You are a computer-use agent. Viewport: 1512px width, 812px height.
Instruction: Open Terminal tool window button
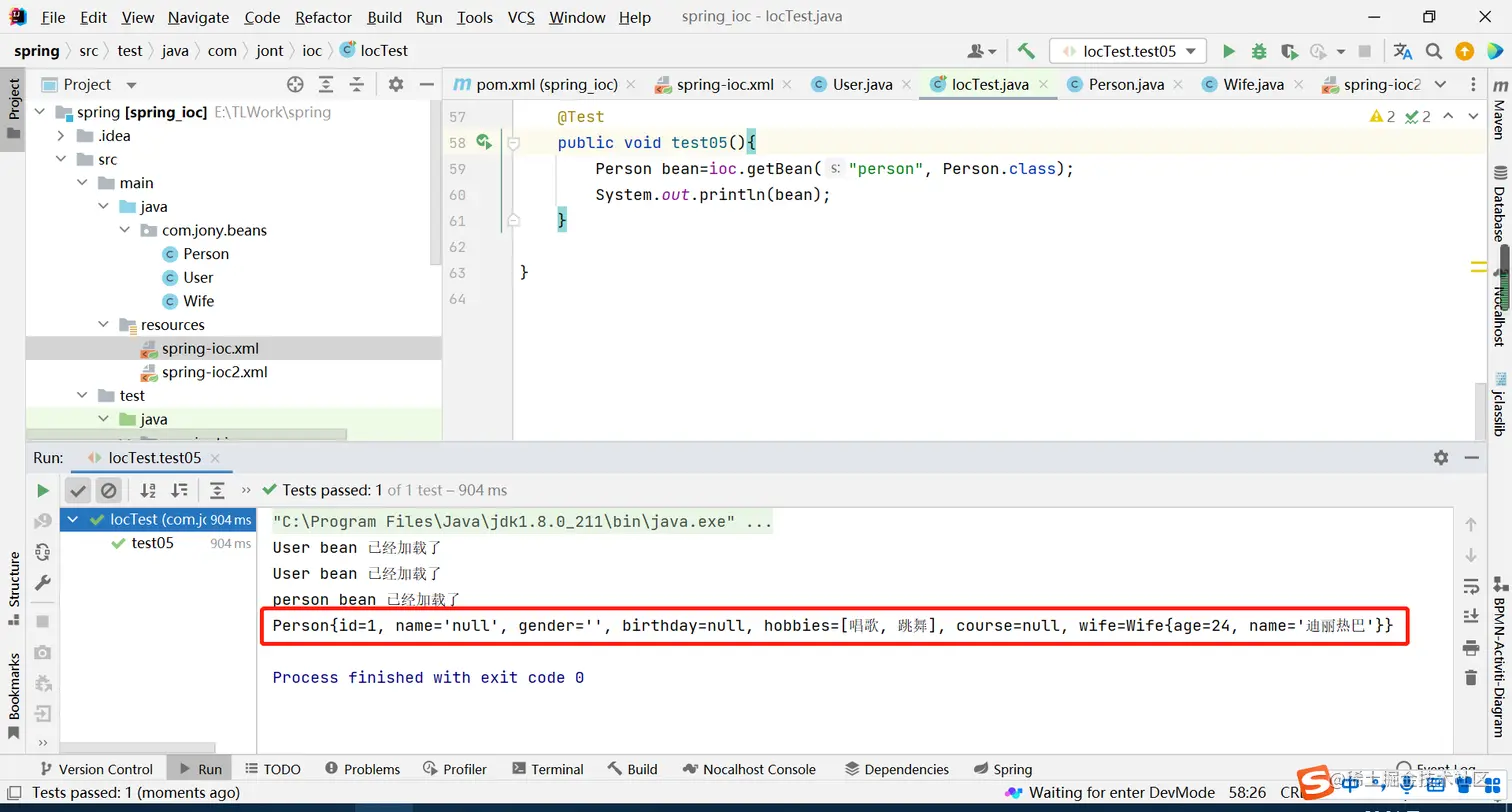tap(547, 769)
